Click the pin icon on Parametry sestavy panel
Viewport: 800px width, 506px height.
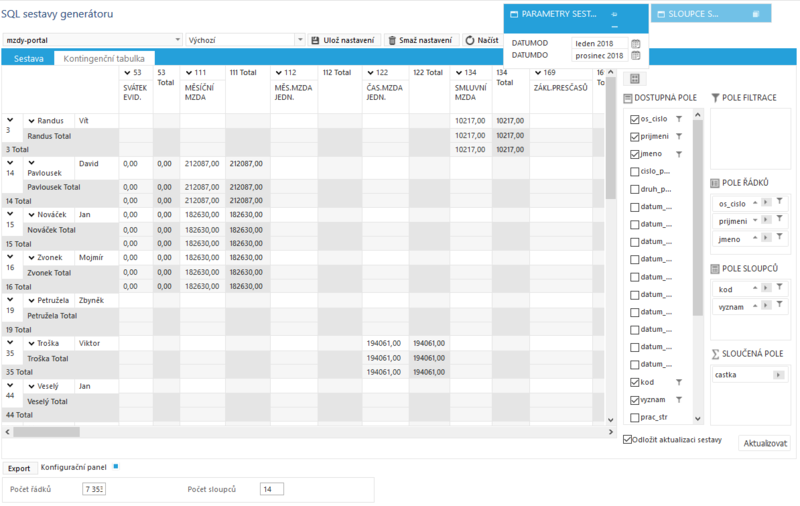pos(615,14)
